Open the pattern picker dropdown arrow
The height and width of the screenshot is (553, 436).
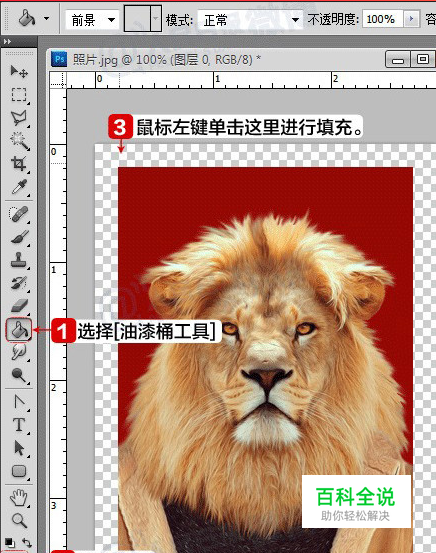click(156, 18)
